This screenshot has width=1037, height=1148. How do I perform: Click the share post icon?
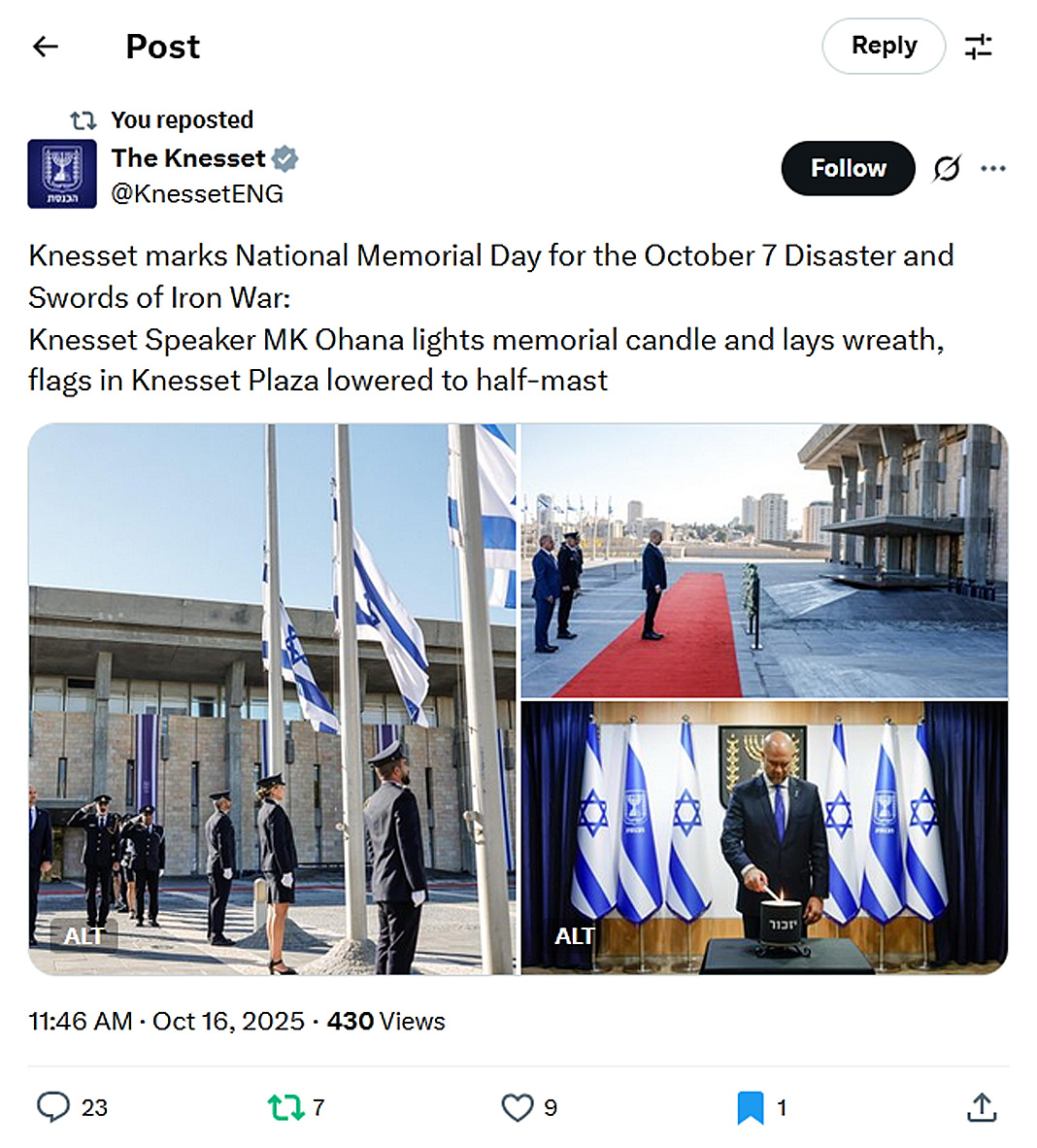click(982, 1107)
